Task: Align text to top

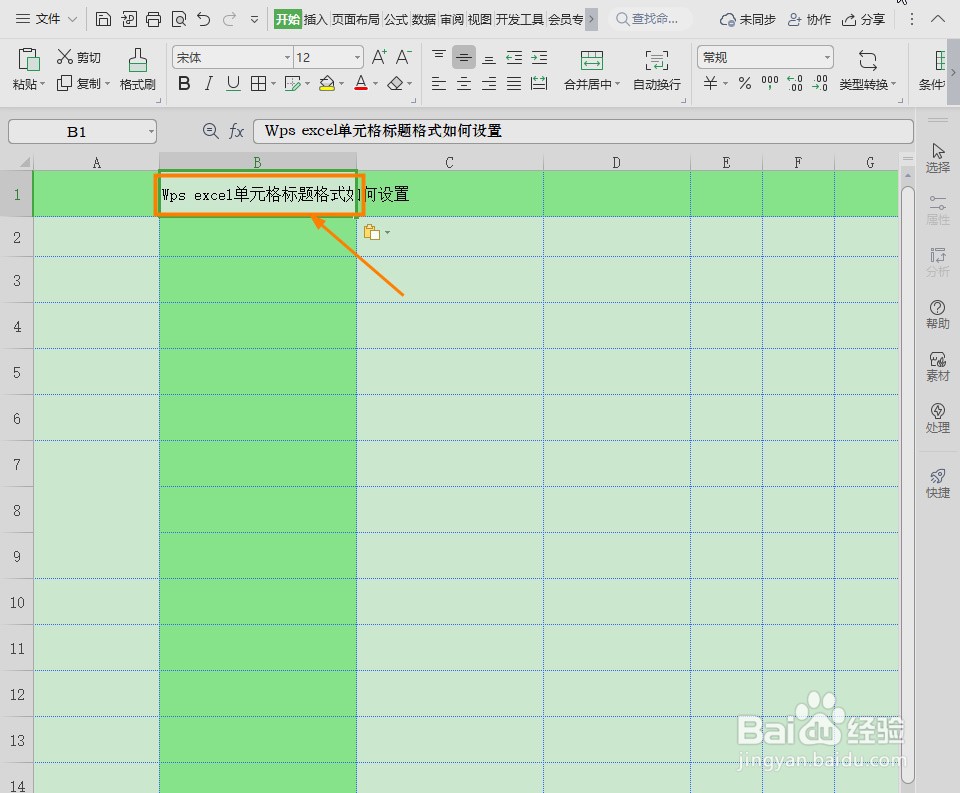Action: pos(439,57)
